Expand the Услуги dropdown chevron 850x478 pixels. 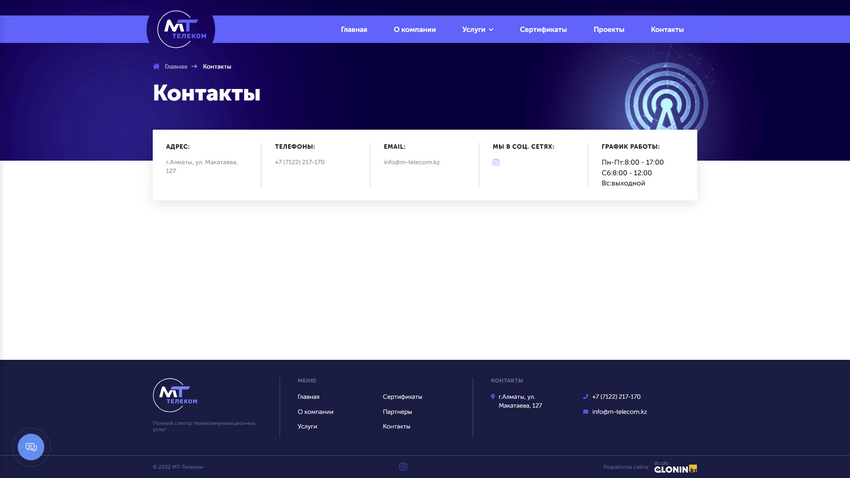pyautogui.click(x=491, y=30)
